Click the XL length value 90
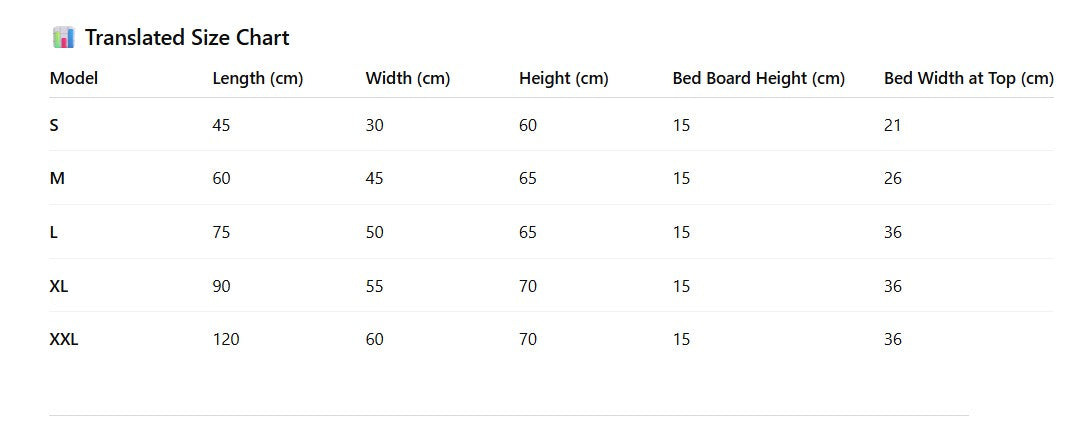The width and height of the screenshot is (1089, 445). tap(221, 286)
